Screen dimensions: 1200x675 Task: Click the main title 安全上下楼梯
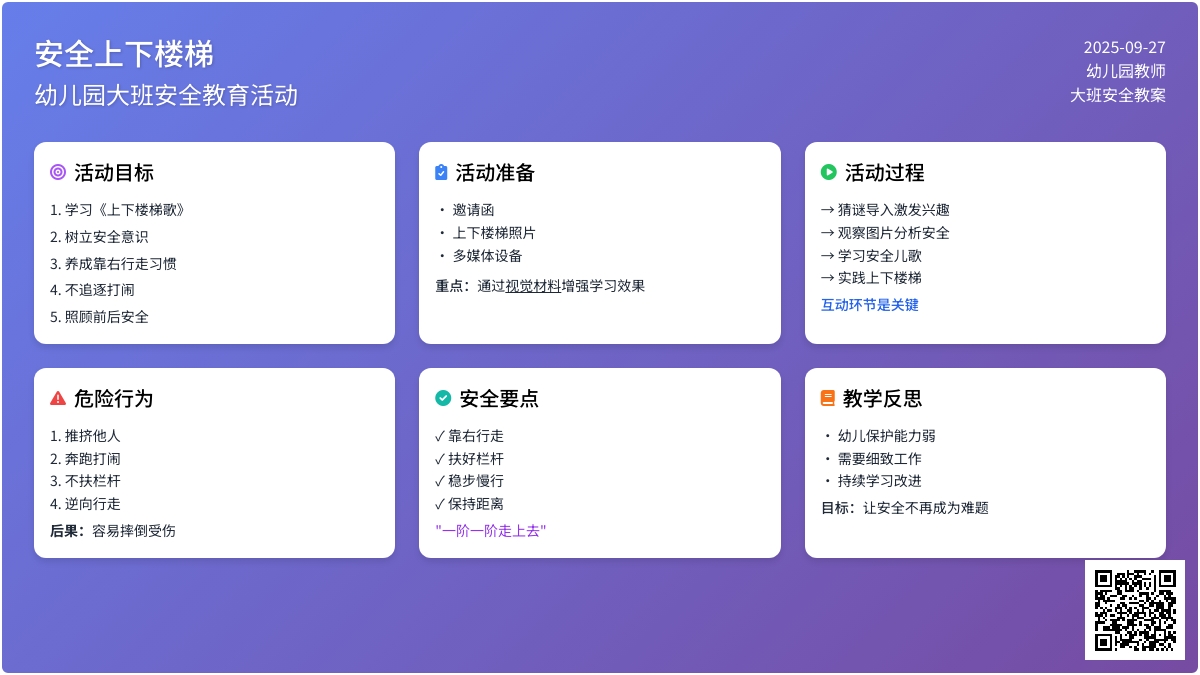(124, 54)
